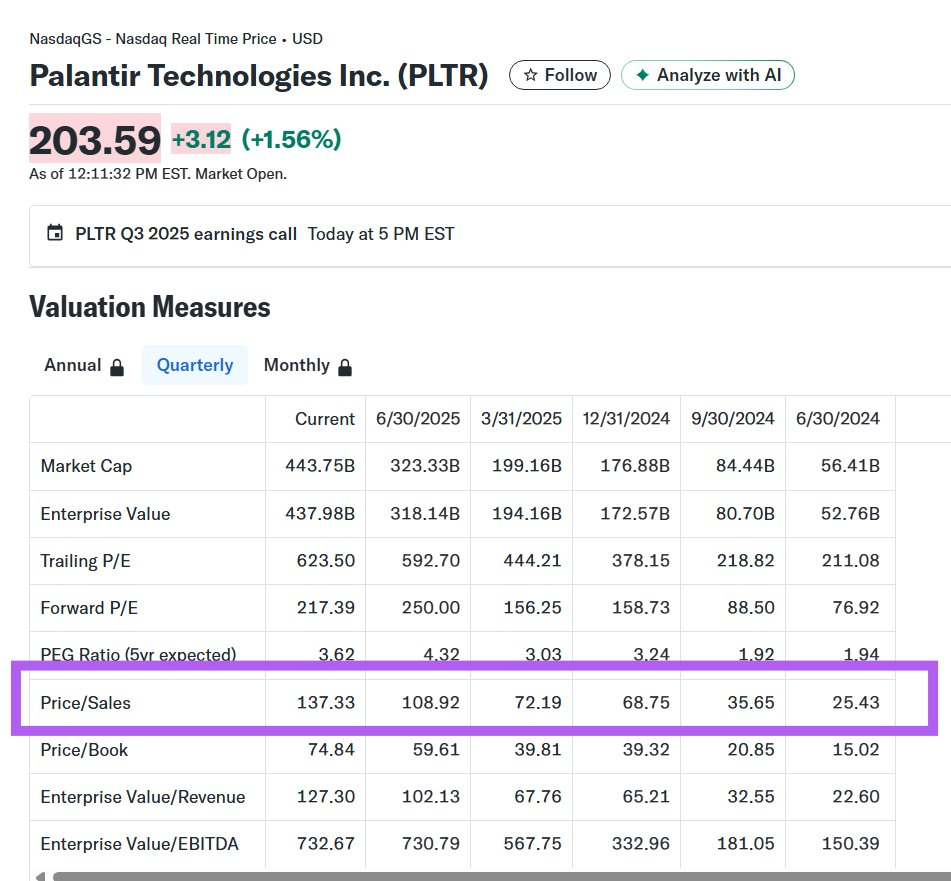Select the Quarterly valuation tab
Viewport: 951px width, 881px height.
[x=195, y=365]
